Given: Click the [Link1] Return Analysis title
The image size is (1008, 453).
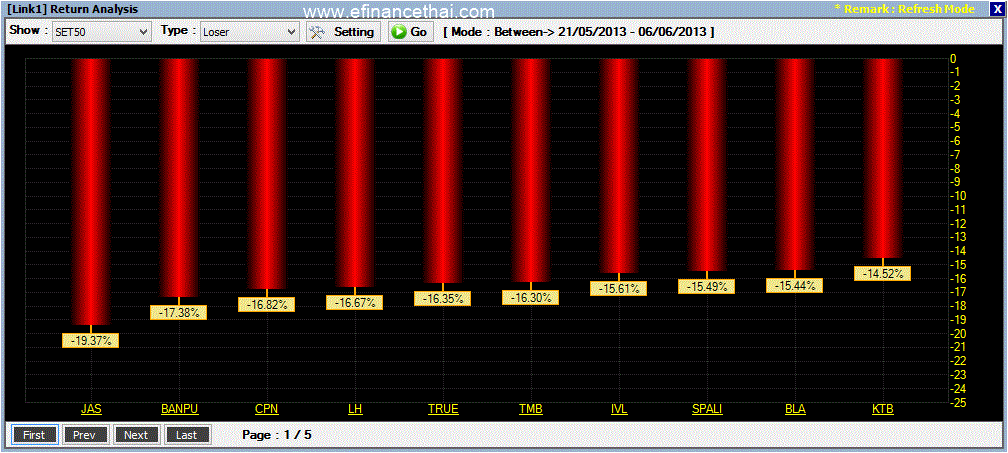Looking at the screenshot, I should 73,9.
